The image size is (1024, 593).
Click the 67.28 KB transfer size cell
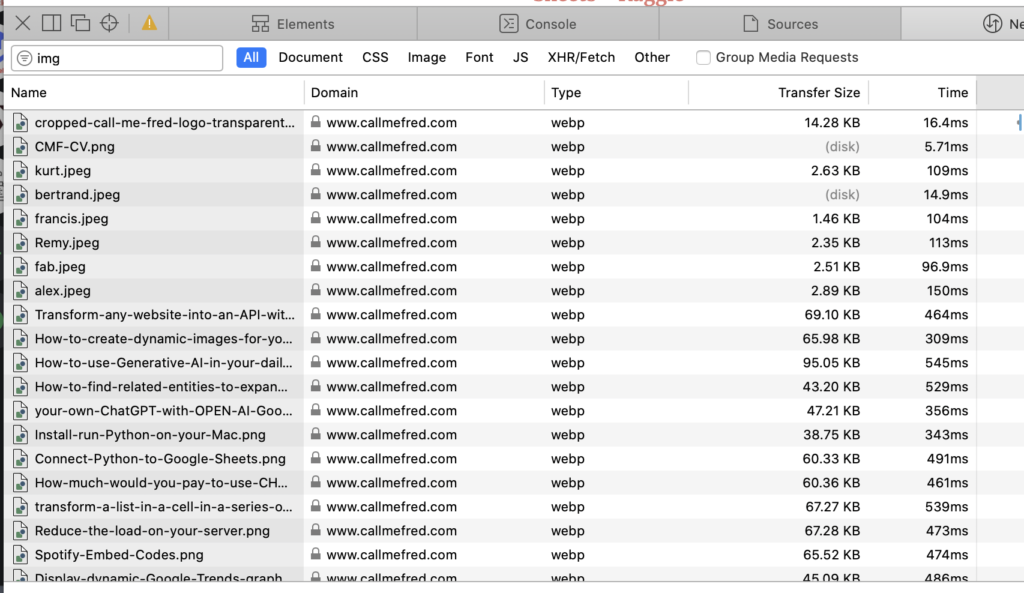click(x=832, y=531)
